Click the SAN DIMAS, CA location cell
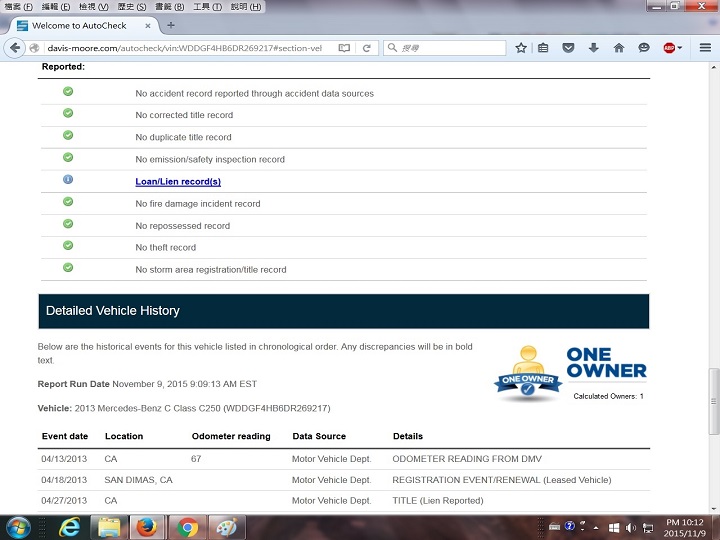This screenshot has height=540, width=720. 138,480
